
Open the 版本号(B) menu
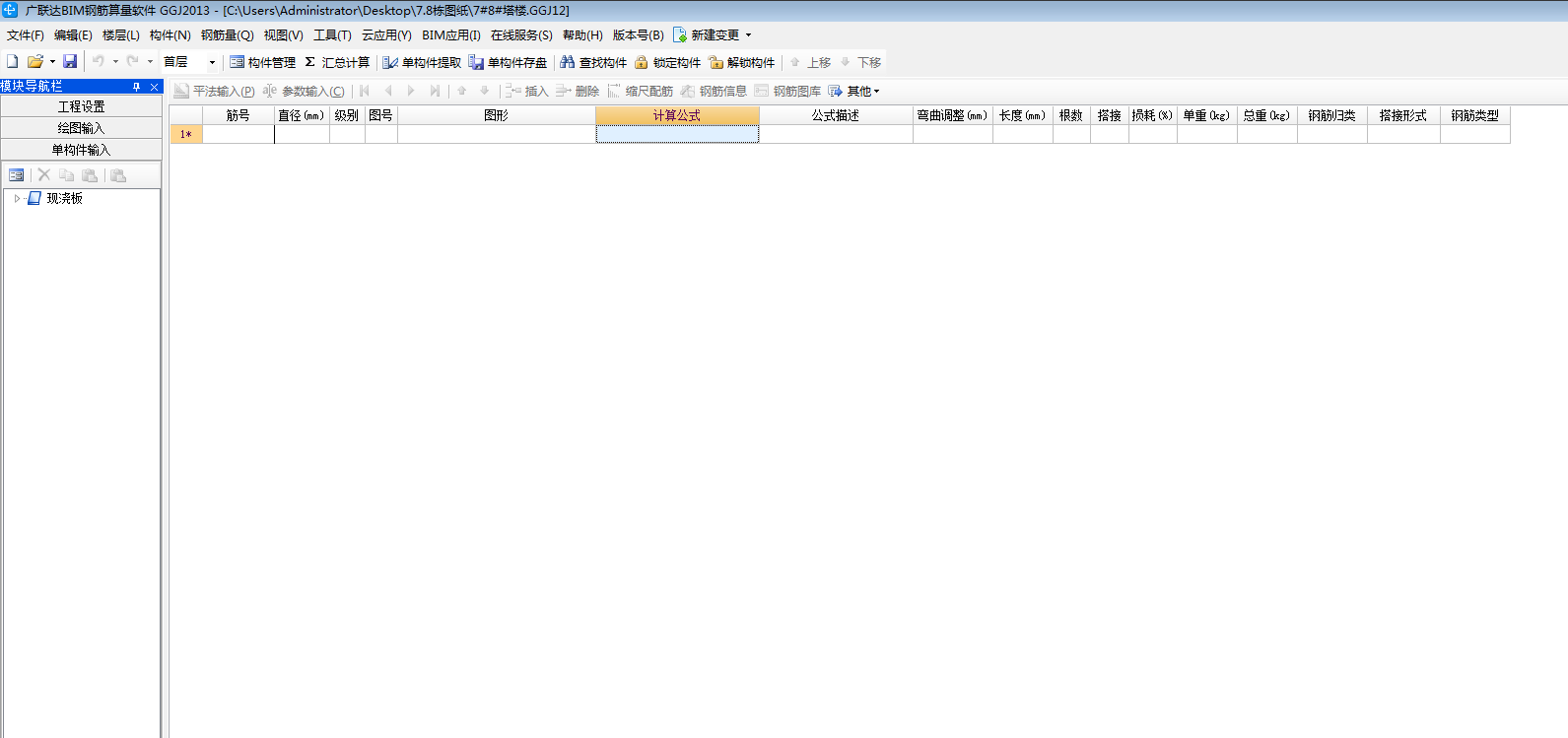point(639,34)
